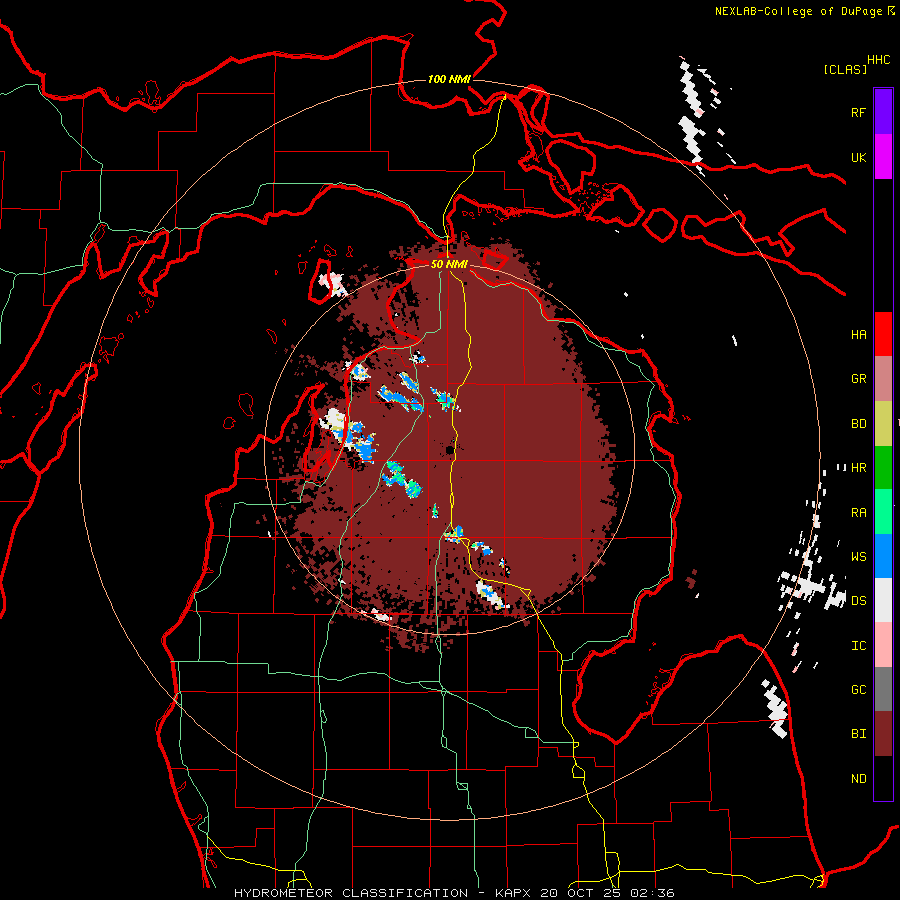Click the BI legend label
This screenshot has height=900, width=900.
pos(859,734)
